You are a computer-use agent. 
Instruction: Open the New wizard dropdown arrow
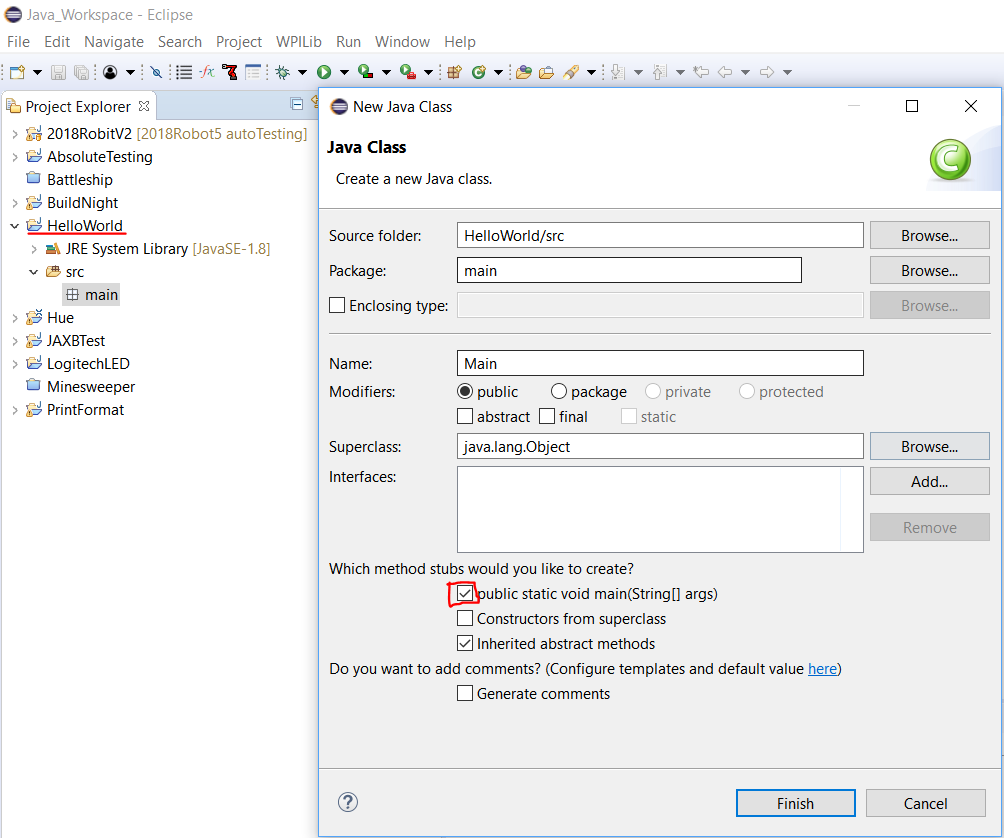click(37, 72)
